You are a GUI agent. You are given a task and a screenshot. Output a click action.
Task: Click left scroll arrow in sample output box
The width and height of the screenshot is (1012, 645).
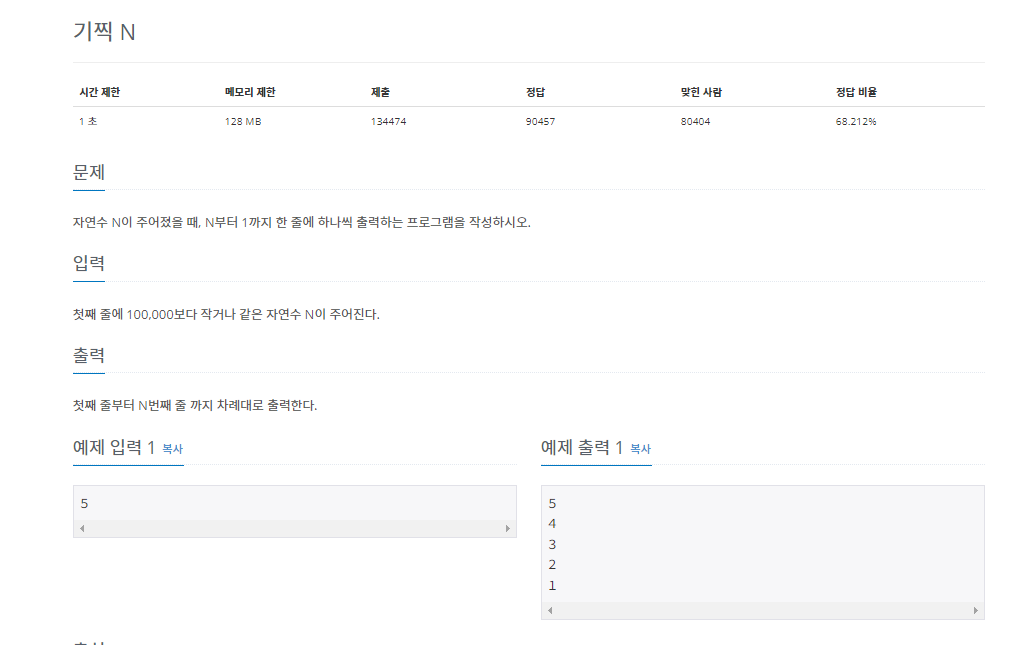(550, 610)
